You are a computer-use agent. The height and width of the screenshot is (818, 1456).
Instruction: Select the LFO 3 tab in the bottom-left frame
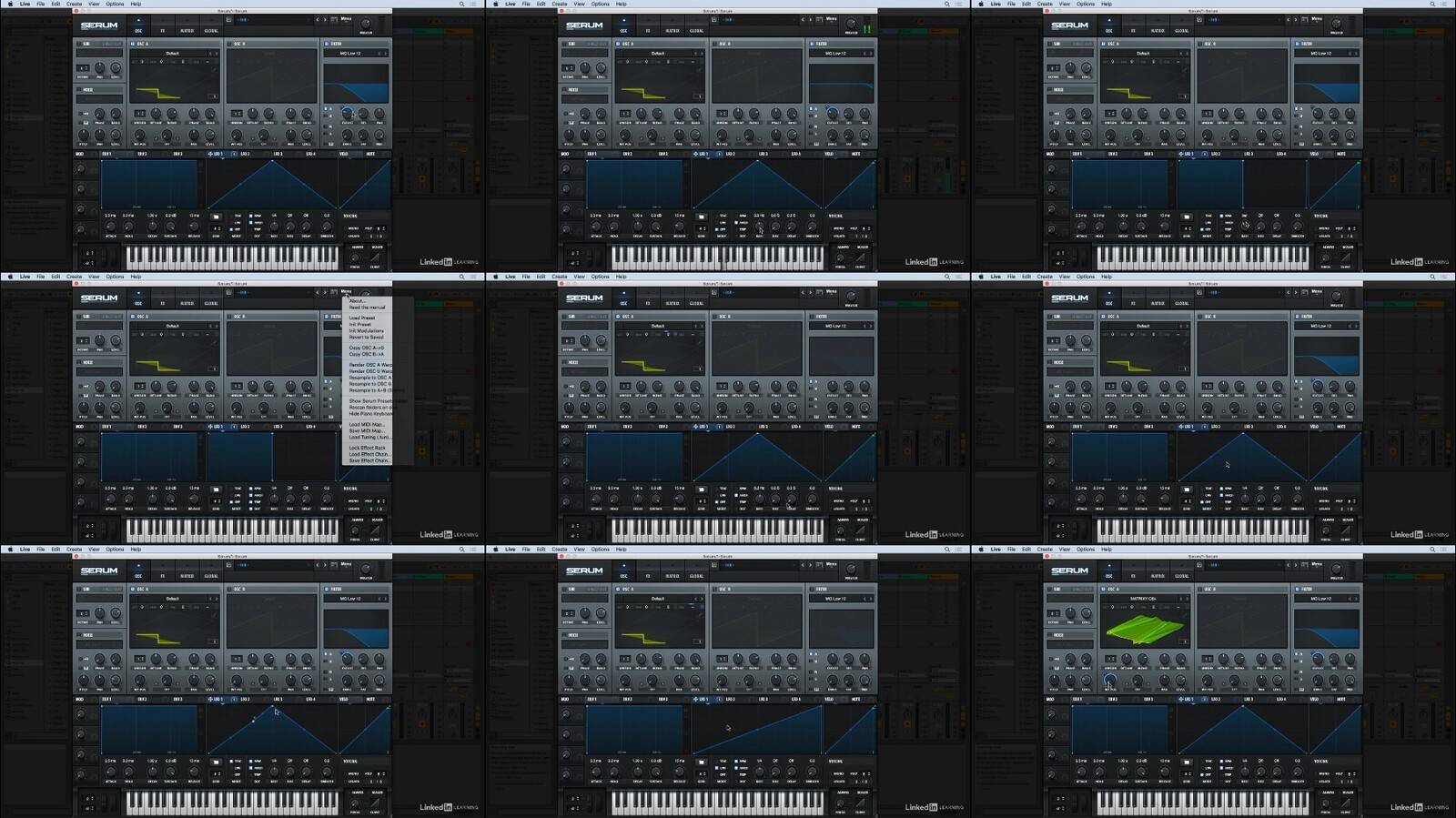point(278,700)
